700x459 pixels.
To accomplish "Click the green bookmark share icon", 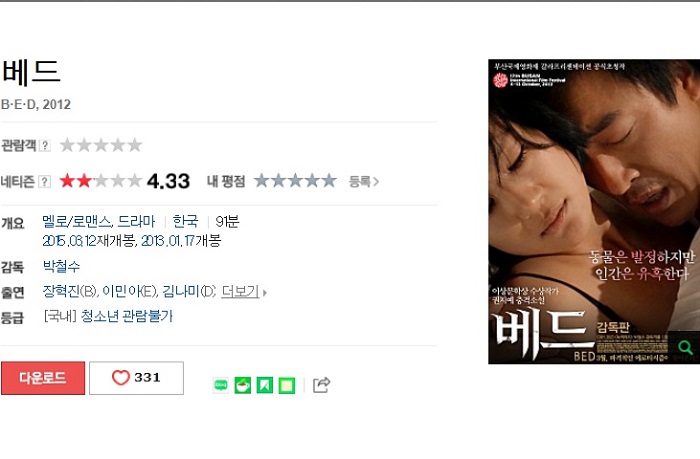I will (x=265, y=385).
